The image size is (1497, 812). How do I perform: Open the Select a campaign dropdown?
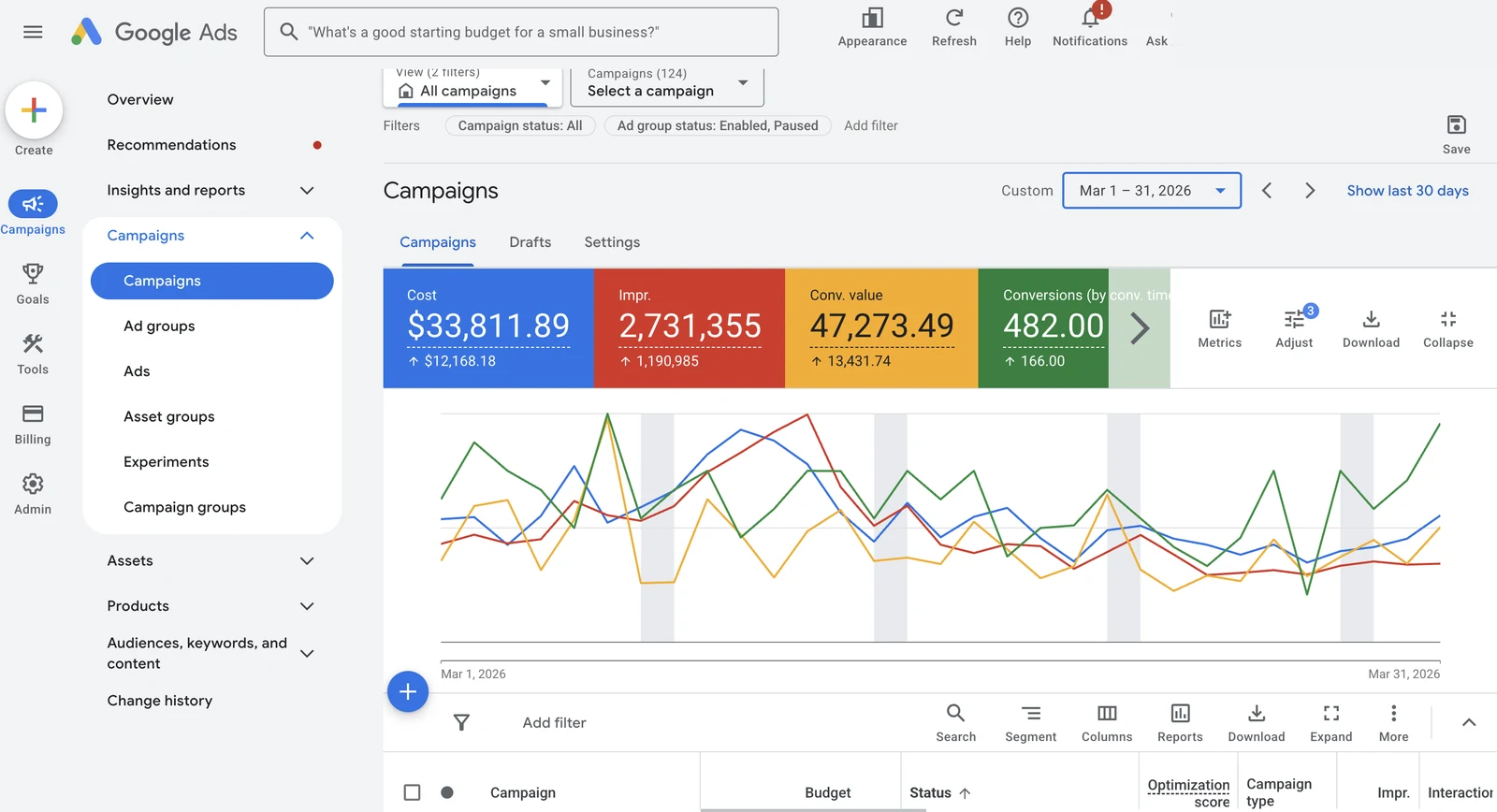[667, 88]
